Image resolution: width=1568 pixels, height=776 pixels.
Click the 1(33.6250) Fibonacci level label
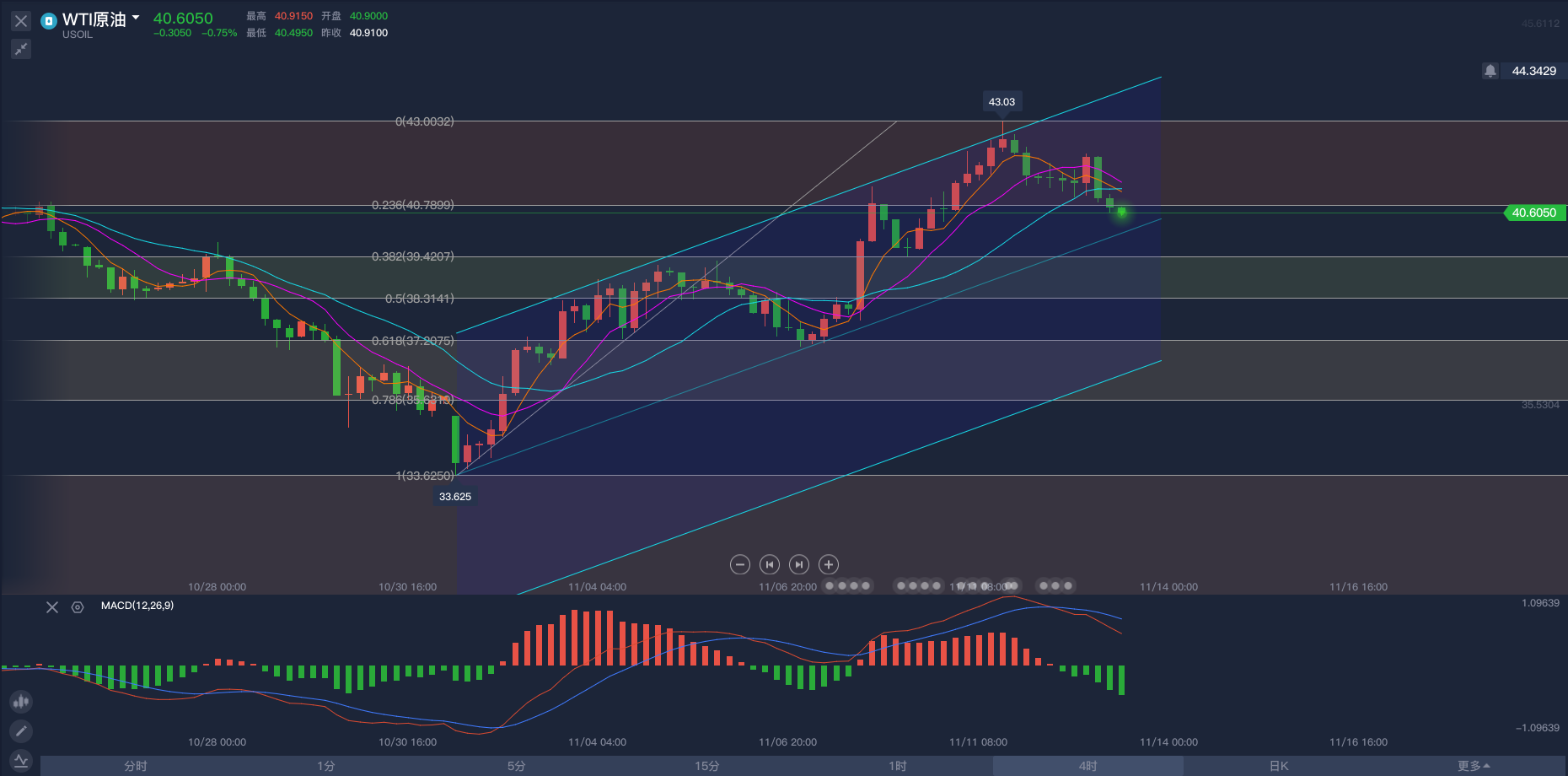pos(425,476)
